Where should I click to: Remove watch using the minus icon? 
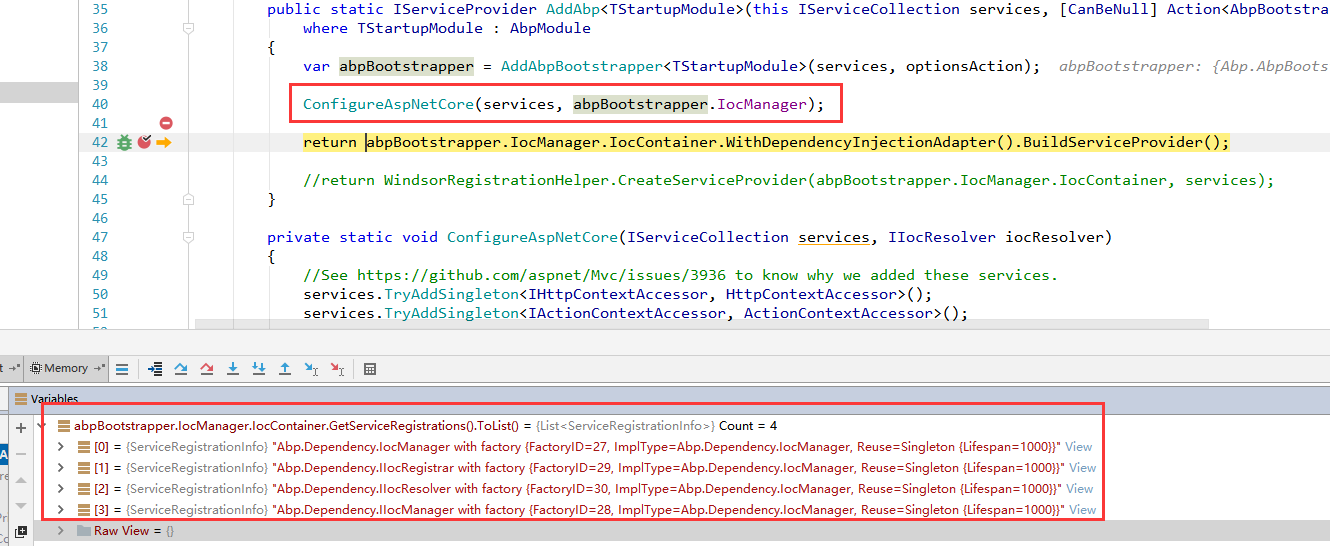pyautogui.click(x=21, y=452)
